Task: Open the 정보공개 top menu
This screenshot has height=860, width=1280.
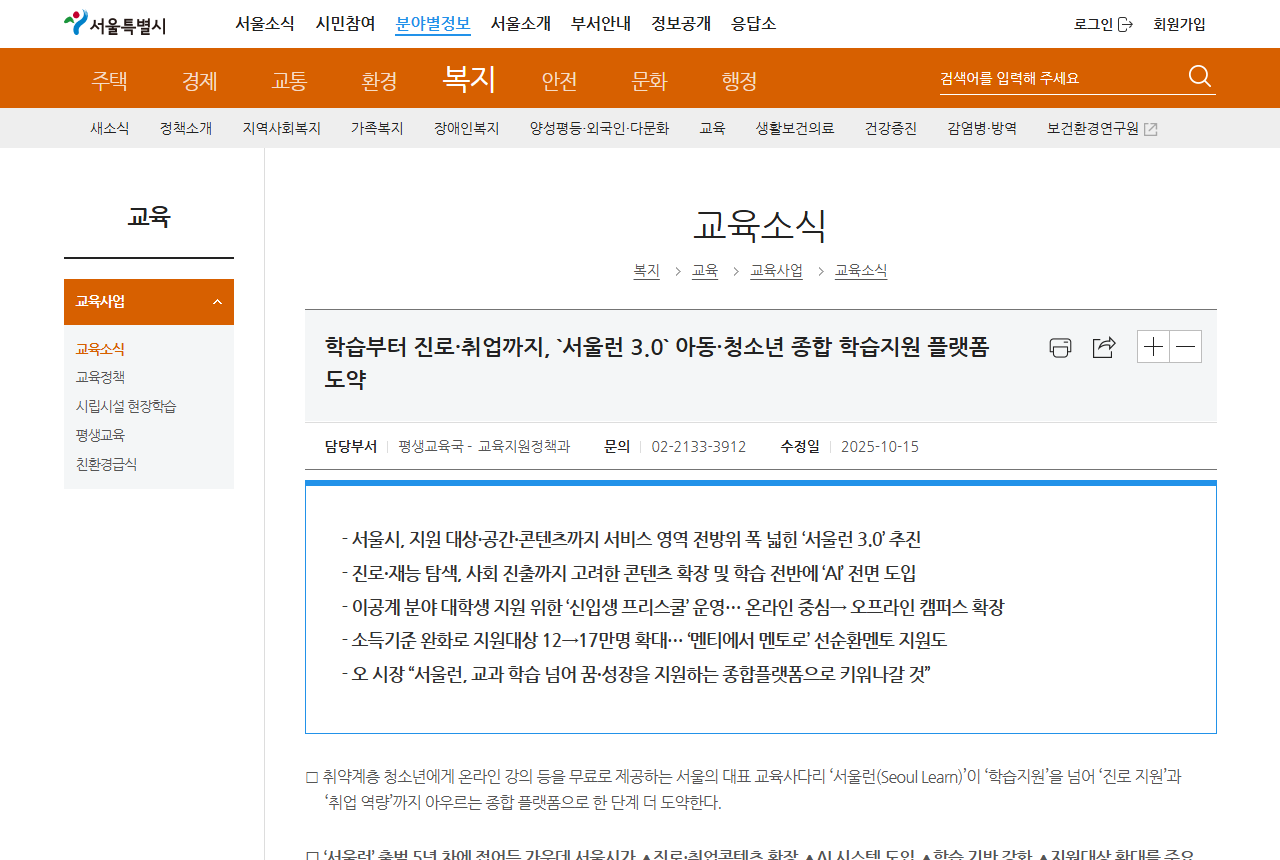Action: (681, 24)
